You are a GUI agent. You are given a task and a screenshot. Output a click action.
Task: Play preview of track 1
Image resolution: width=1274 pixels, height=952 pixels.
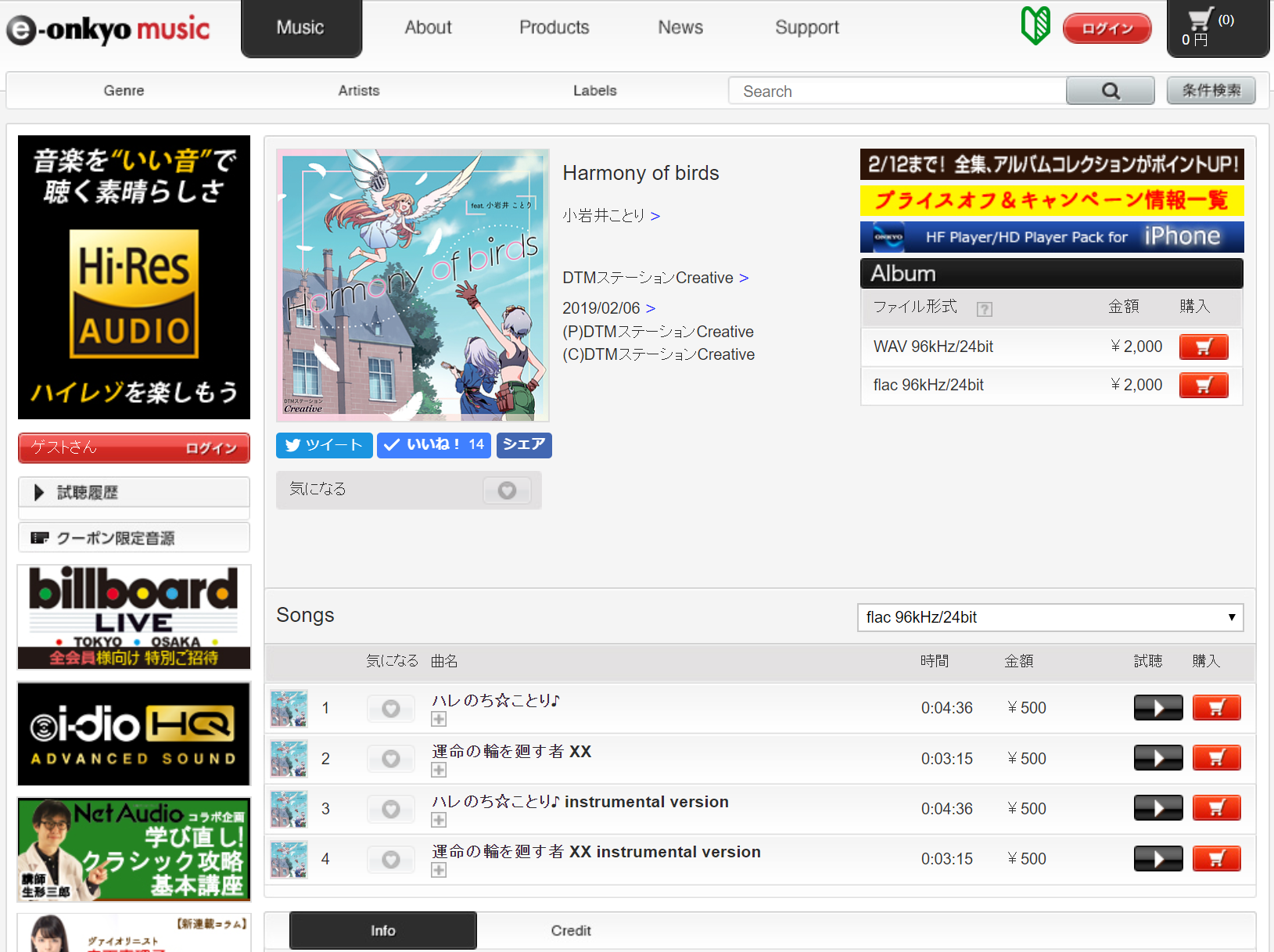pos(1158,708)
